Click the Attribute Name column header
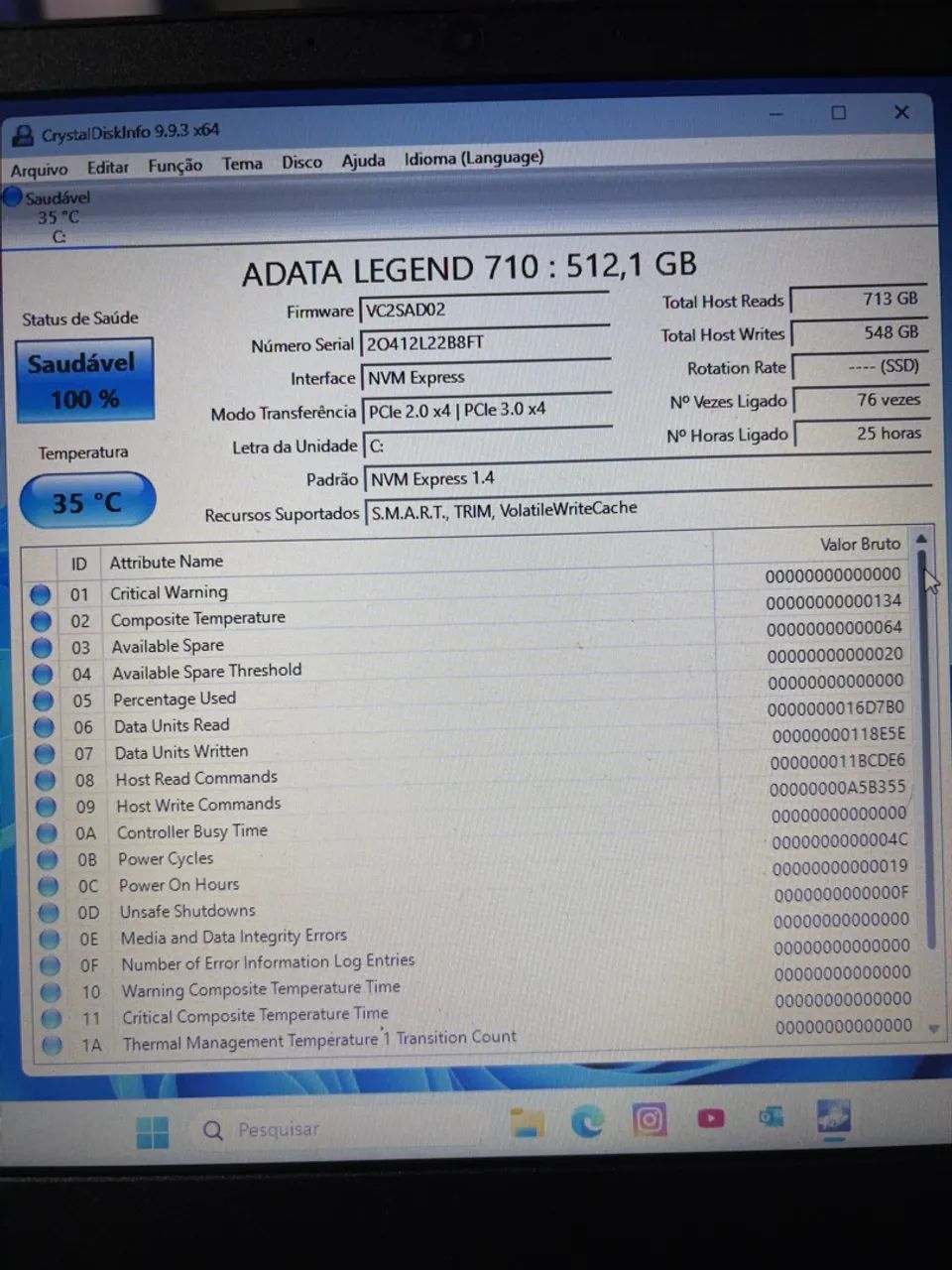The height and width of the screenshot is (1270, 952). pyautogui.click(x=167, y=562)
